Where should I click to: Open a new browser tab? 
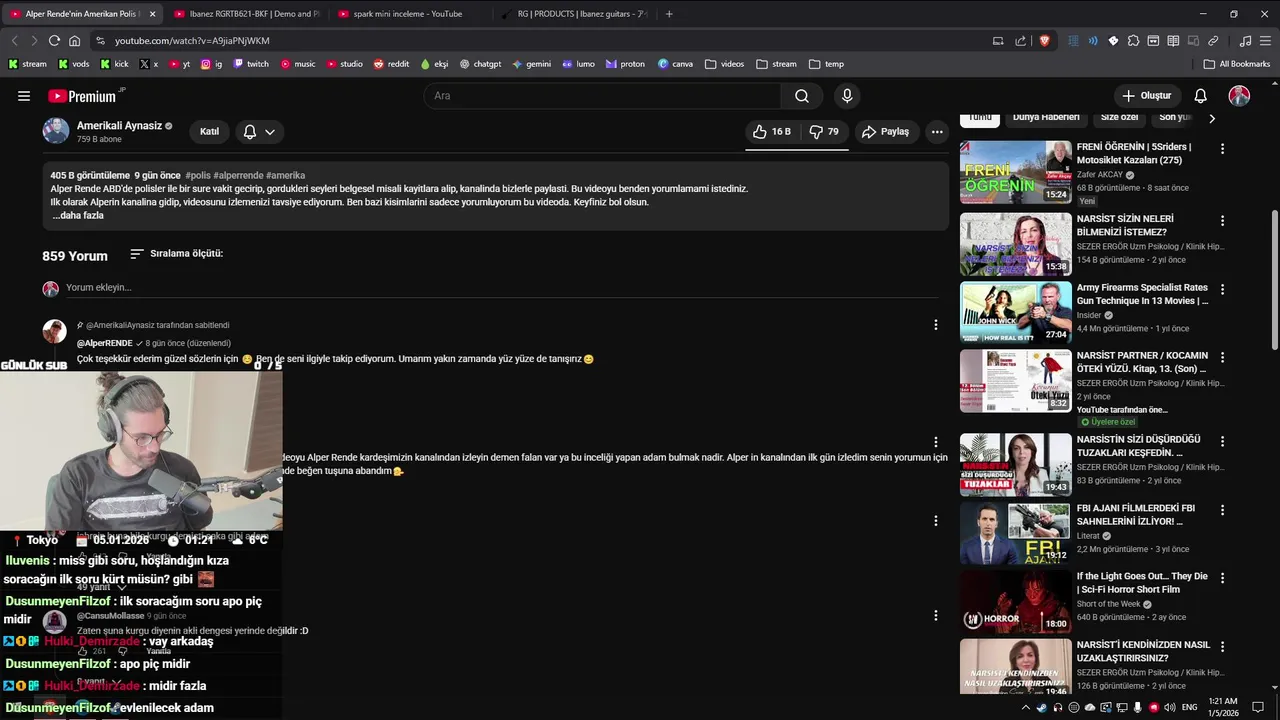pos(669,14)
